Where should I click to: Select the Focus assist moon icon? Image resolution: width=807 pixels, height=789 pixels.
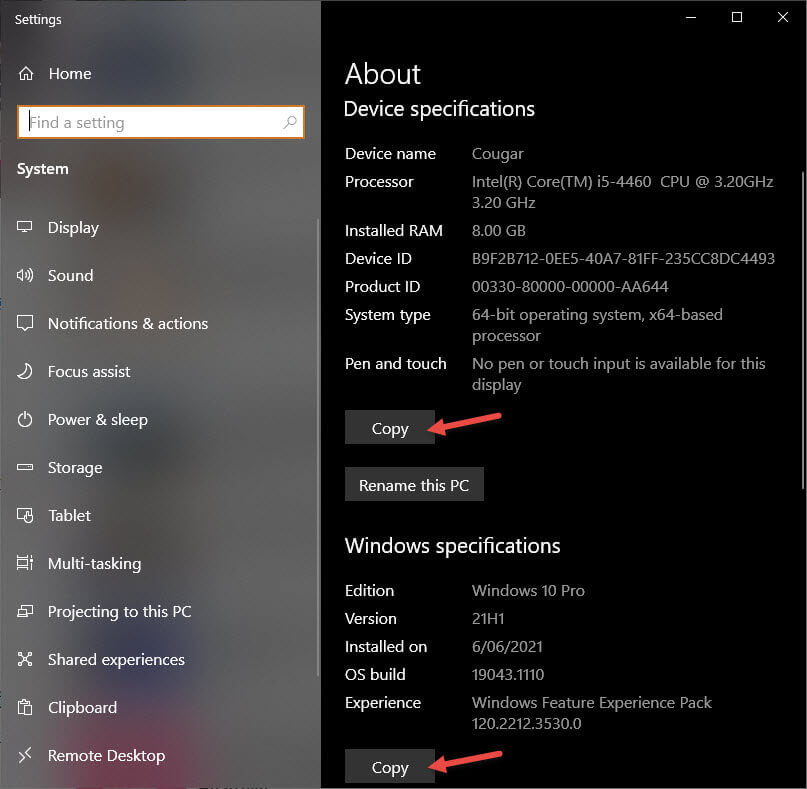24,371
